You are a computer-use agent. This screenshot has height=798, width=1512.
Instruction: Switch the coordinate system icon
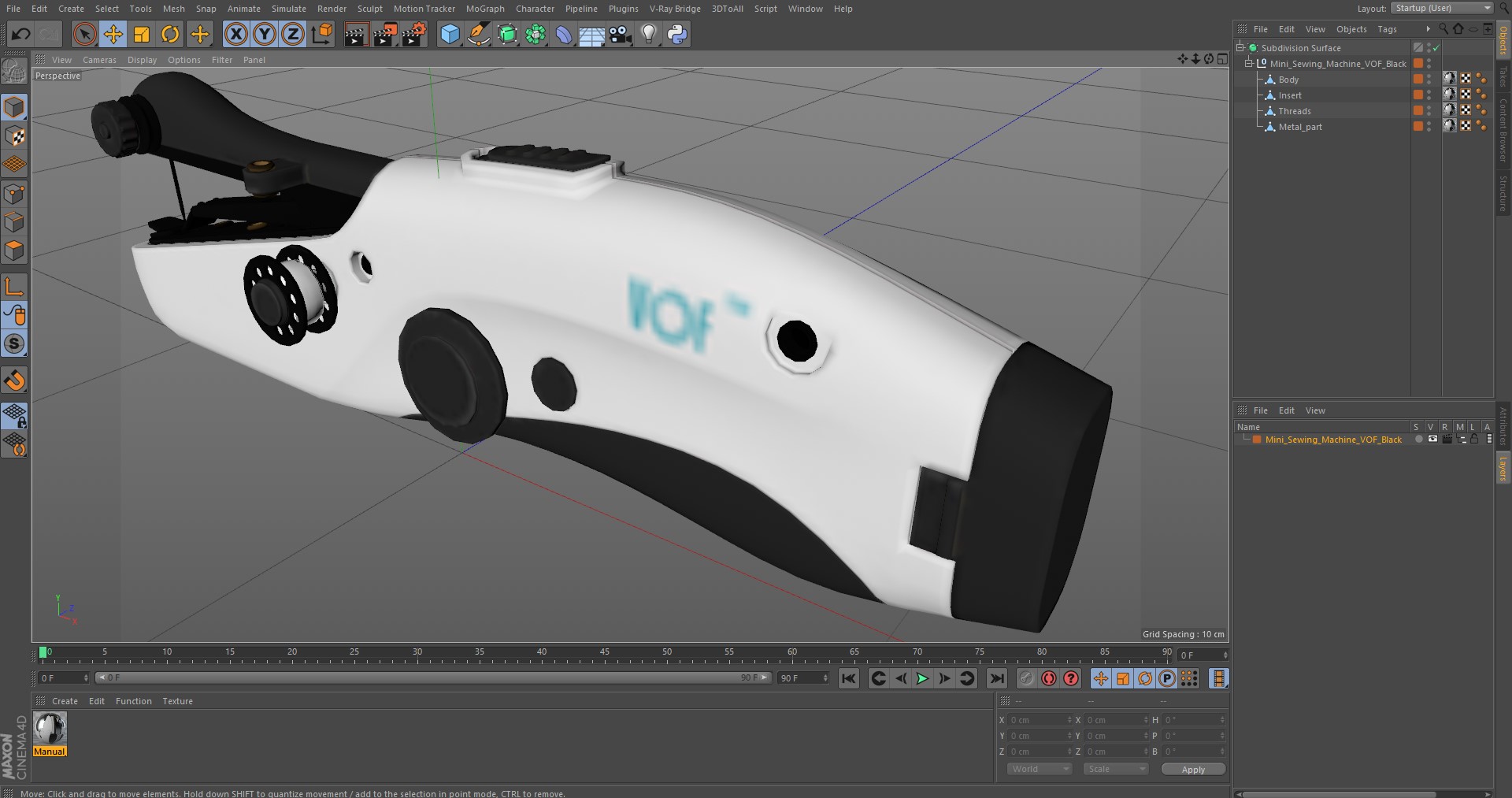tap(322, 34)
